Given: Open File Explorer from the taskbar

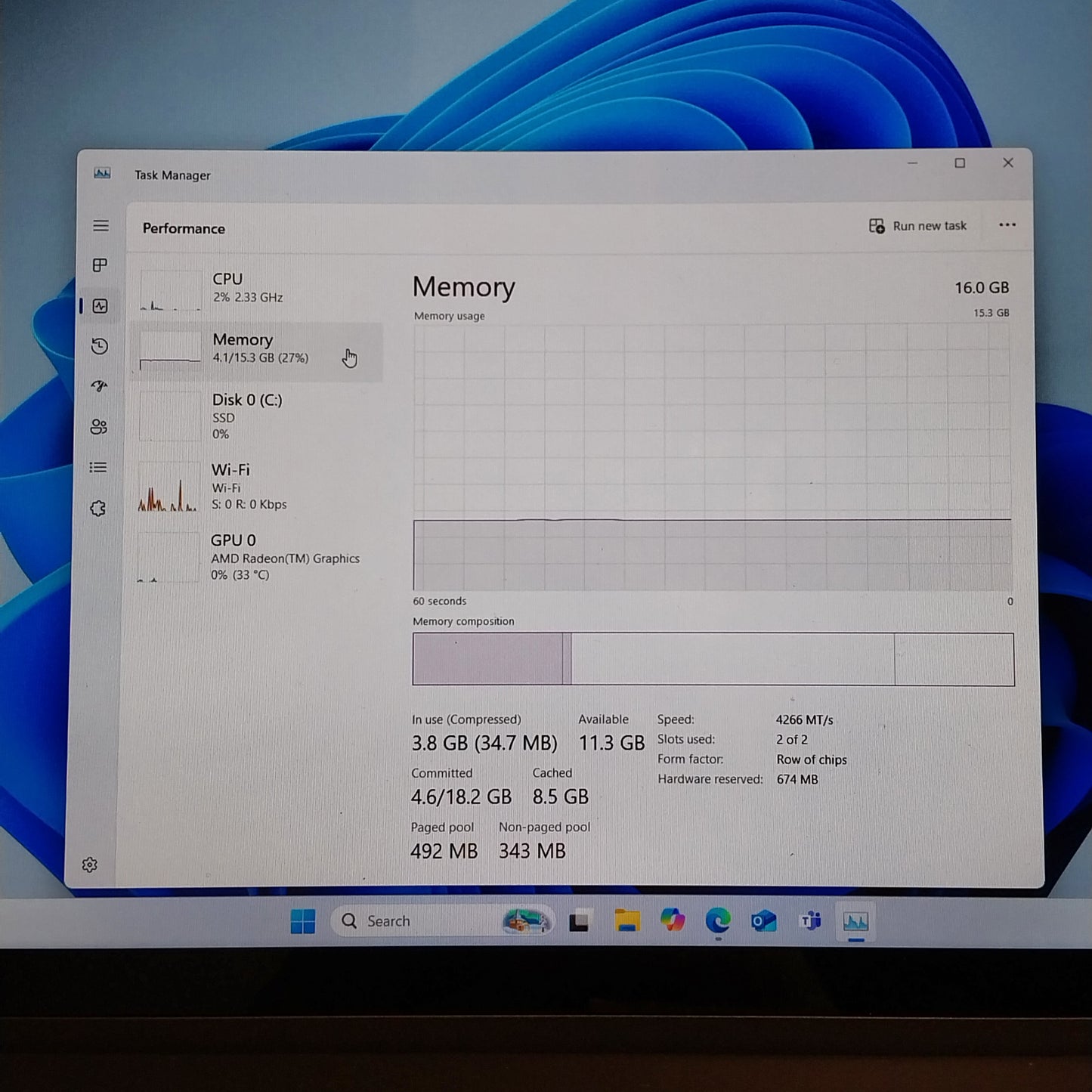Looking at the screenshot, I should tap(626, 921).
